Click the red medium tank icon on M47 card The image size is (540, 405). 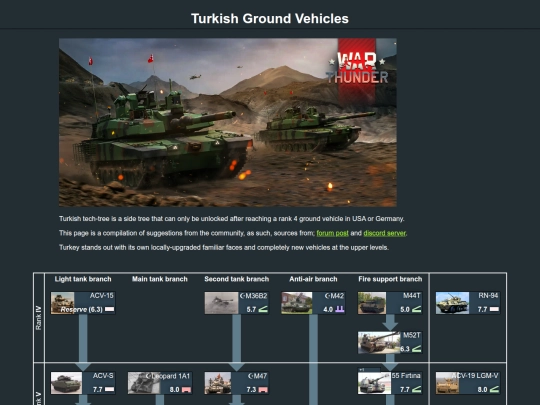click(263, 390)
